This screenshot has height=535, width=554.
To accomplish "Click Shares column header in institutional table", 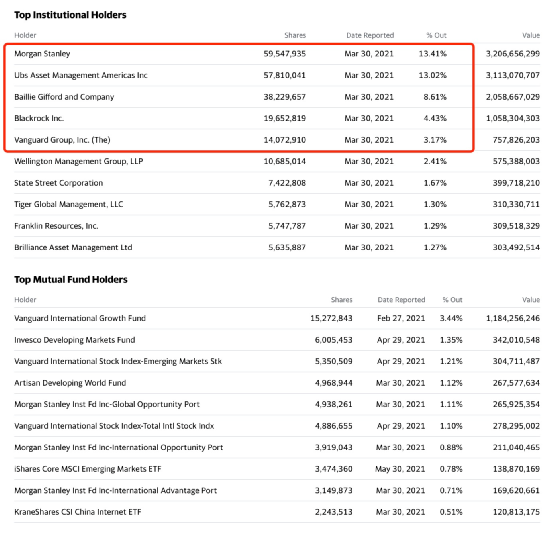I will point(295,35).
